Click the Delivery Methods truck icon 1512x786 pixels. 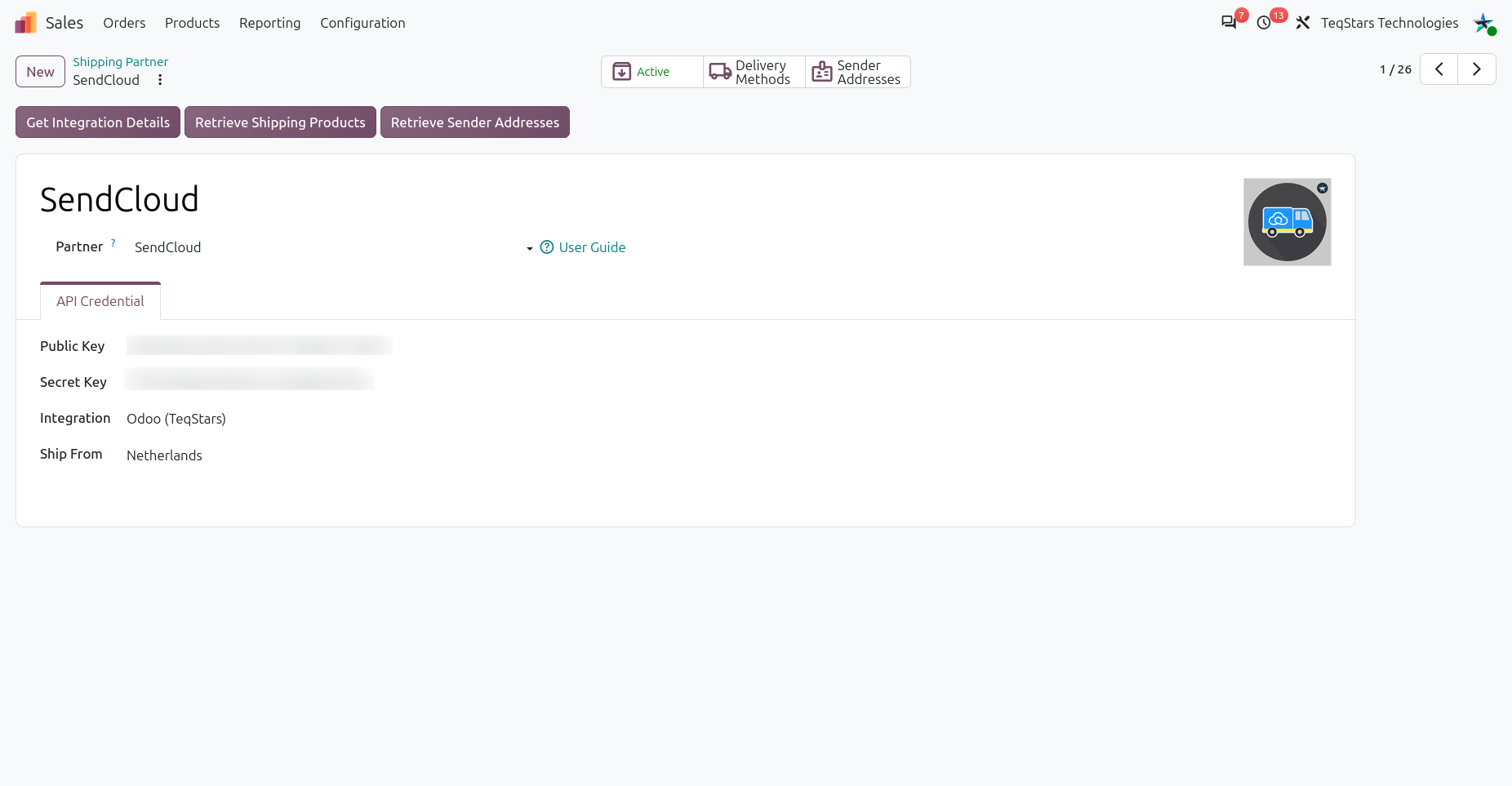pos(720,72)
